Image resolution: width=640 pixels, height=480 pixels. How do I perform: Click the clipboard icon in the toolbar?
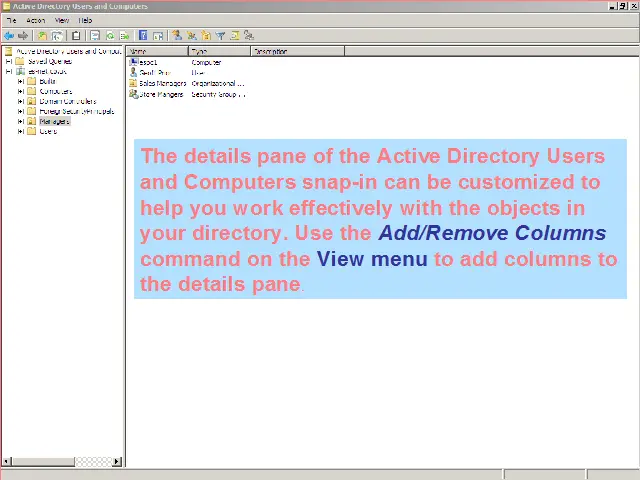tap(76, 36)
